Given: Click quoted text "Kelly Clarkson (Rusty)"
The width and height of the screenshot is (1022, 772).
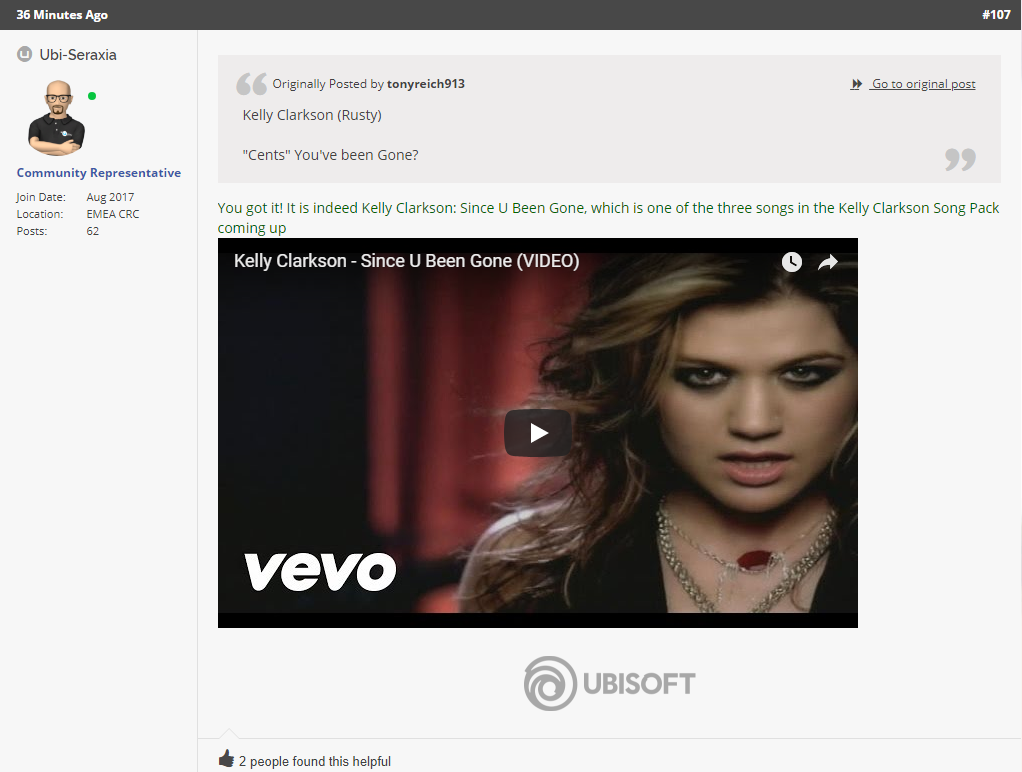Looking at the screenshot, I should (x=312, y=115).
